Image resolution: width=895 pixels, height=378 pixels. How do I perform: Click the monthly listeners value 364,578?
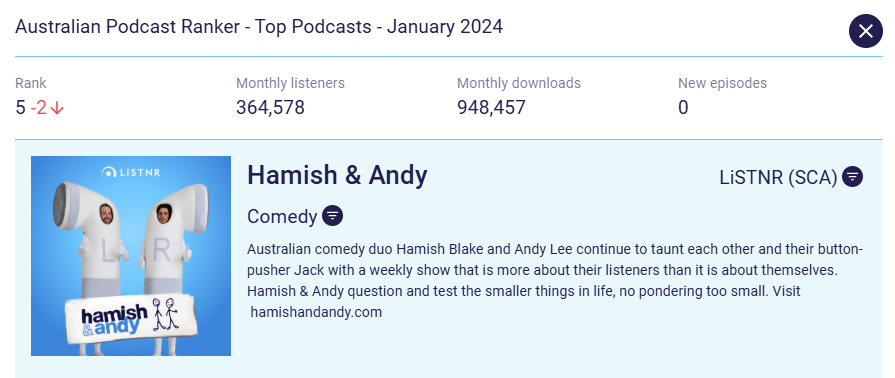(x=271, y=107)
